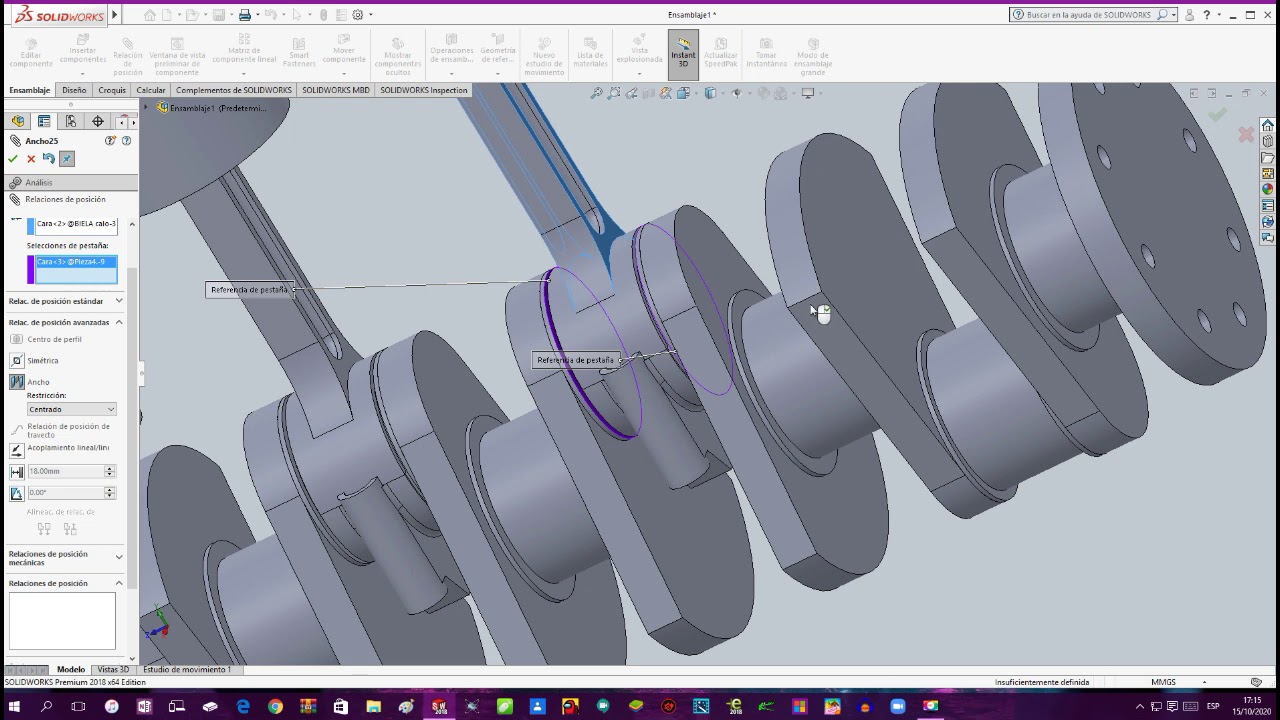Open the Análisis tab in mate panel
The width and height of the screenshot is (1280, 720).
pyautogui.click(x=39, y=182)
